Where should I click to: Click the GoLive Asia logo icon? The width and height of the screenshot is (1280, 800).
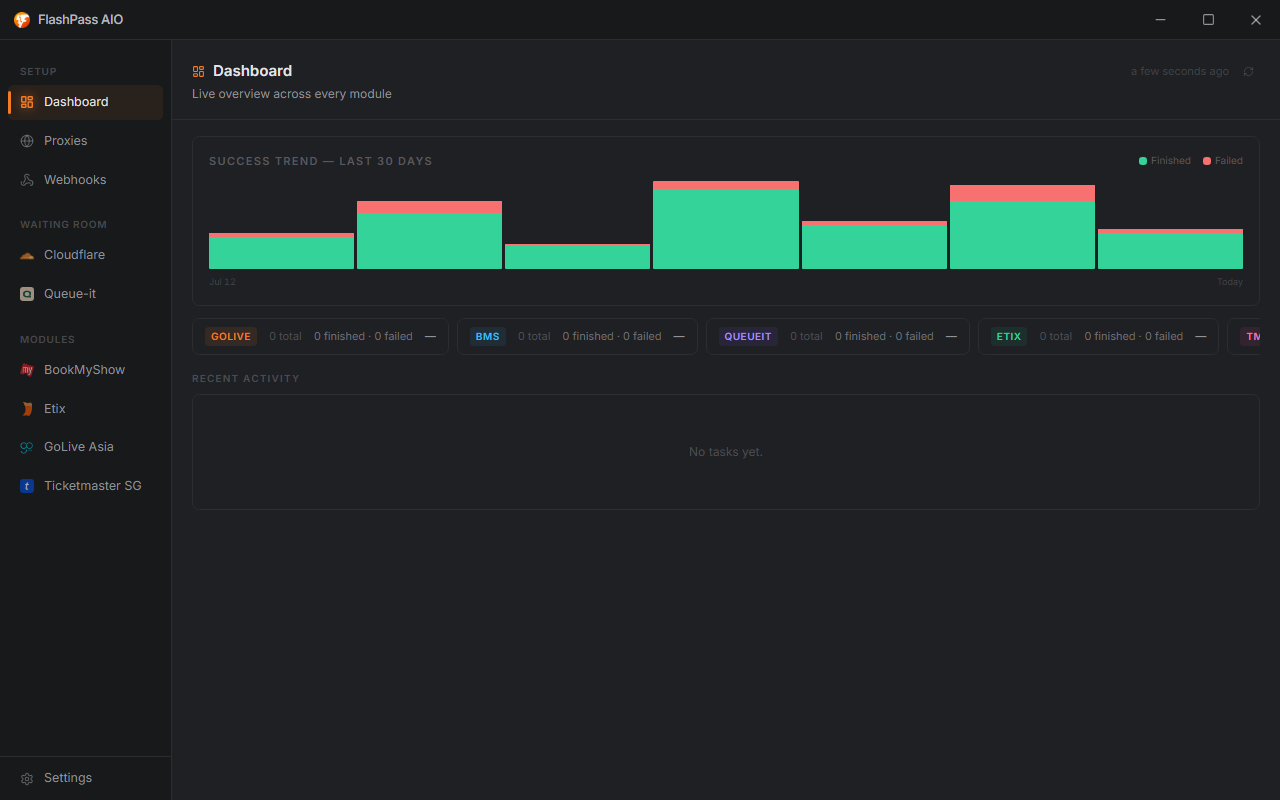pyautogui.click(x=27, y=447)
